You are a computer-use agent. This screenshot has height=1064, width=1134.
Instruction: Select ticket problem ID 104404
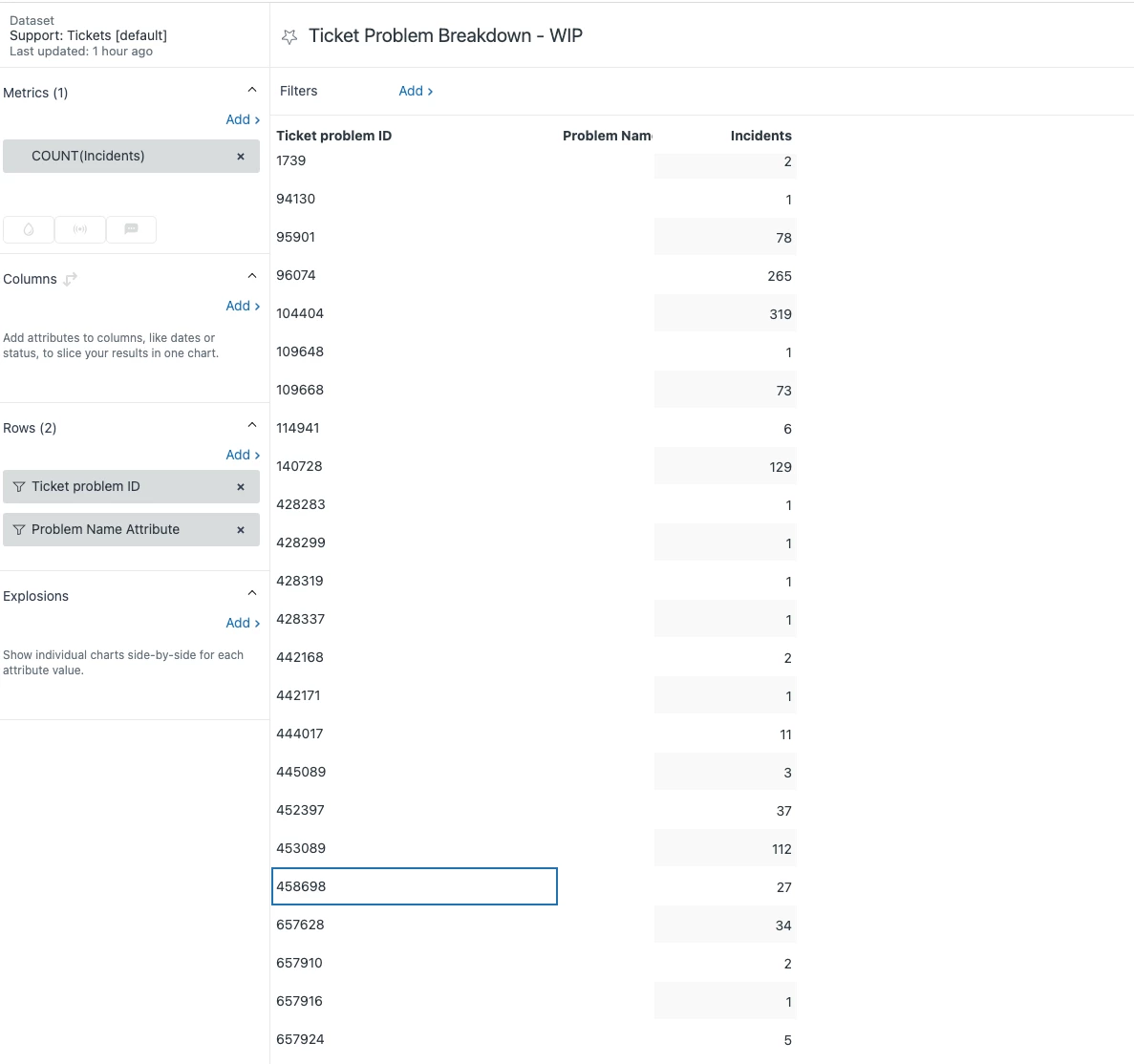point(300,313)
